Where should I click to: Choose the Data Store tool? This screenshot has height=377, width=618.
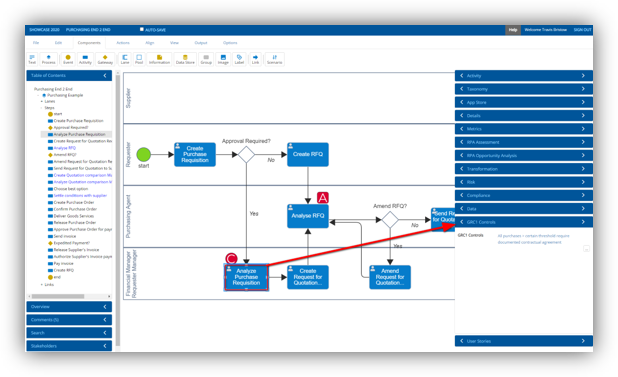pyautogui.click(x=185, y=59)
